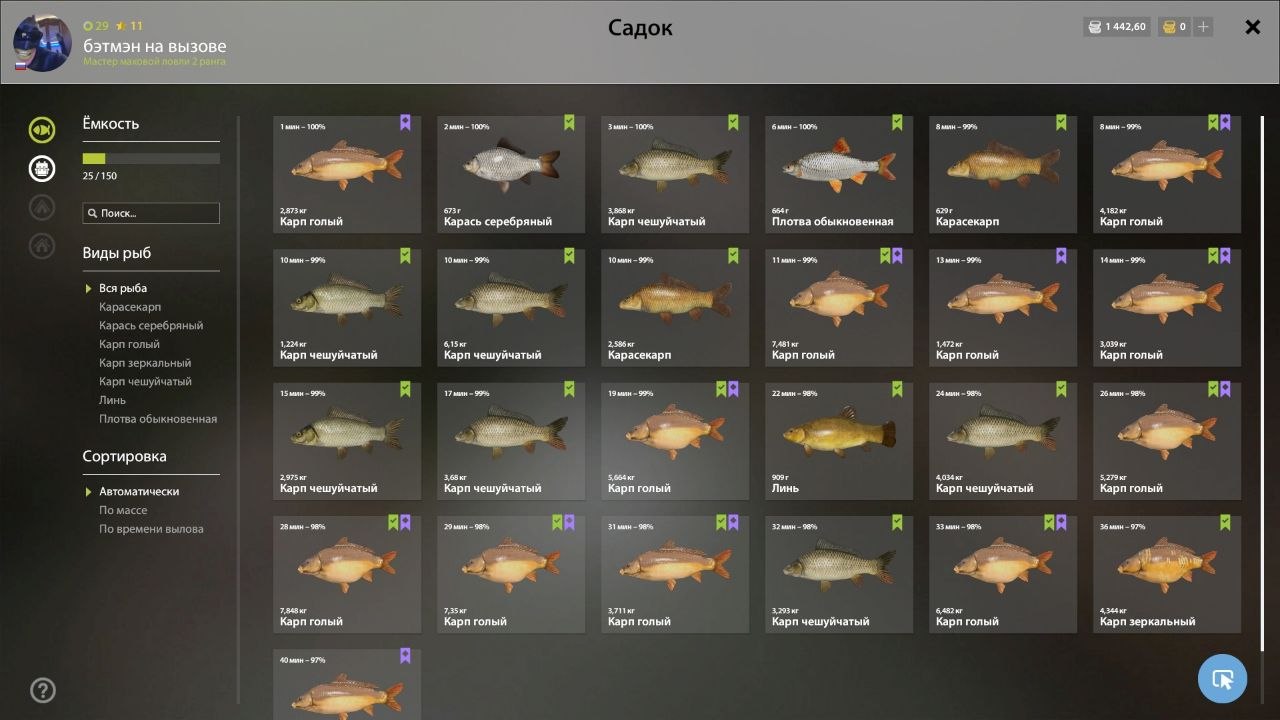Image resolution: width=1280 pixels, height=720 pixels.
Task: Click the Поиск search field
Action: point(151,213)
